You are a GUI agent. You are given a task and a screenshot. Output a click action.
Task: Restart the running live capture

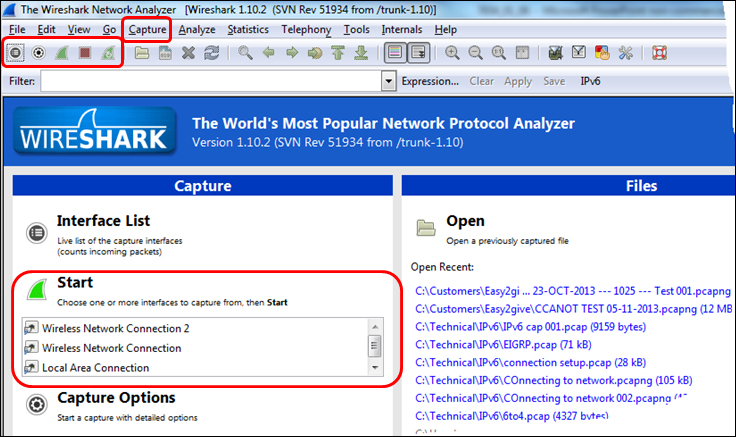click(x=108, y=53)
